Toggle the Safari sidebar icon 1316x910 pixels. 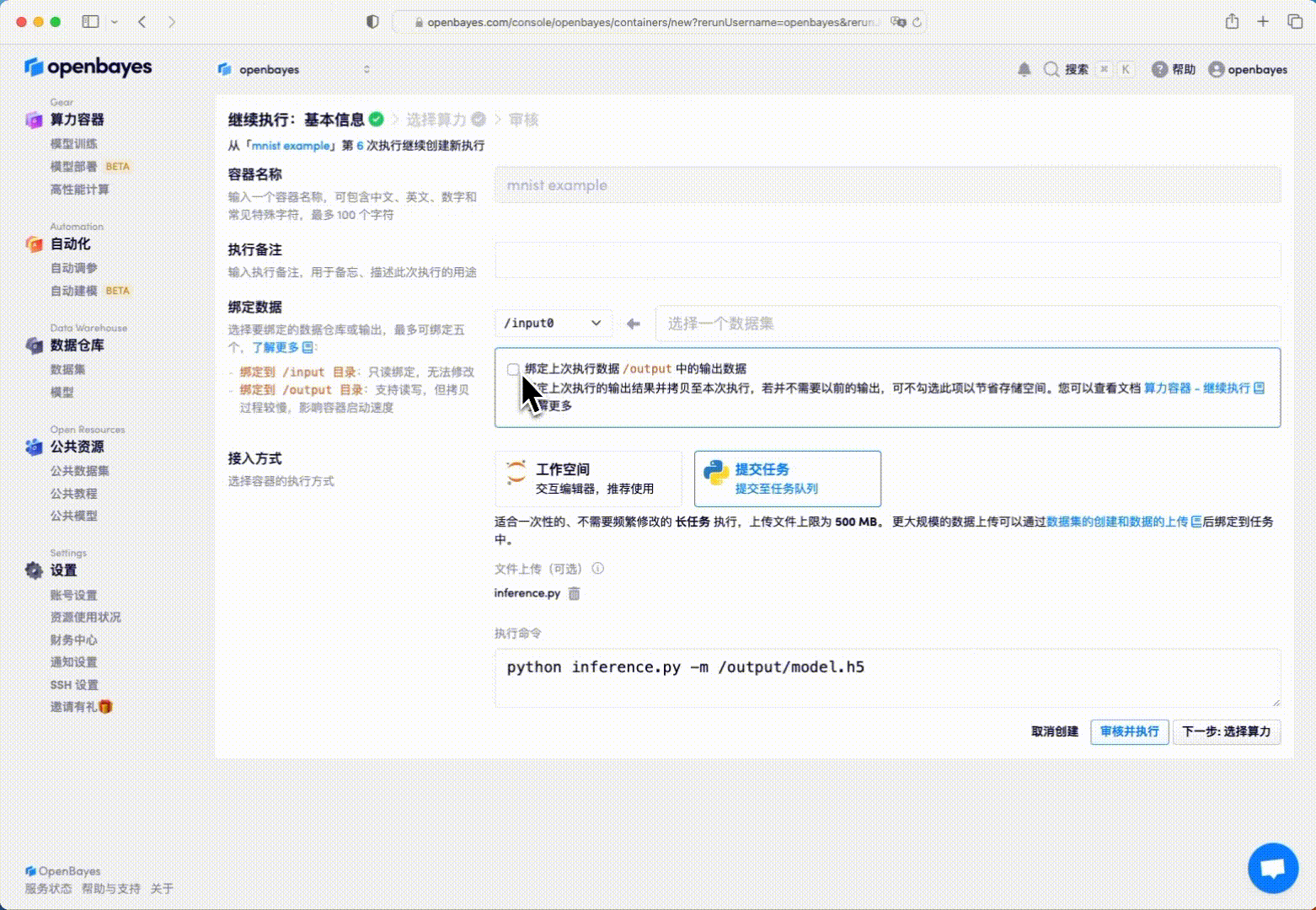click(x=90, y=22)
